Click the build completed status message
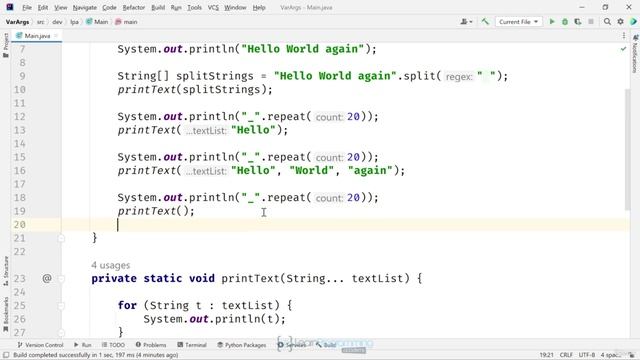 pyautogui.click(x=96, y=355)
